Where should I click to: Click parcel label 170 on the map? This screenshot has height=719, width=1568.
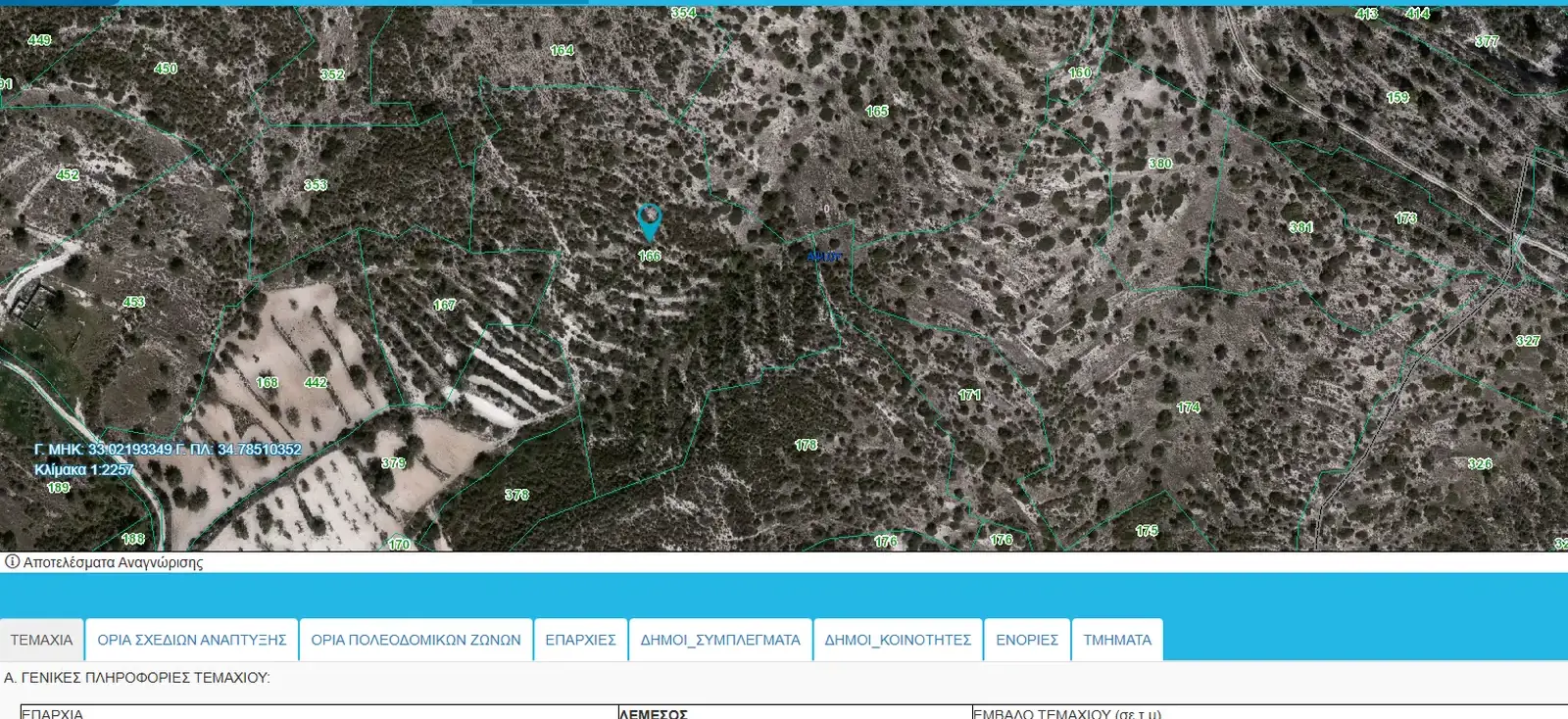click(399, 544)
